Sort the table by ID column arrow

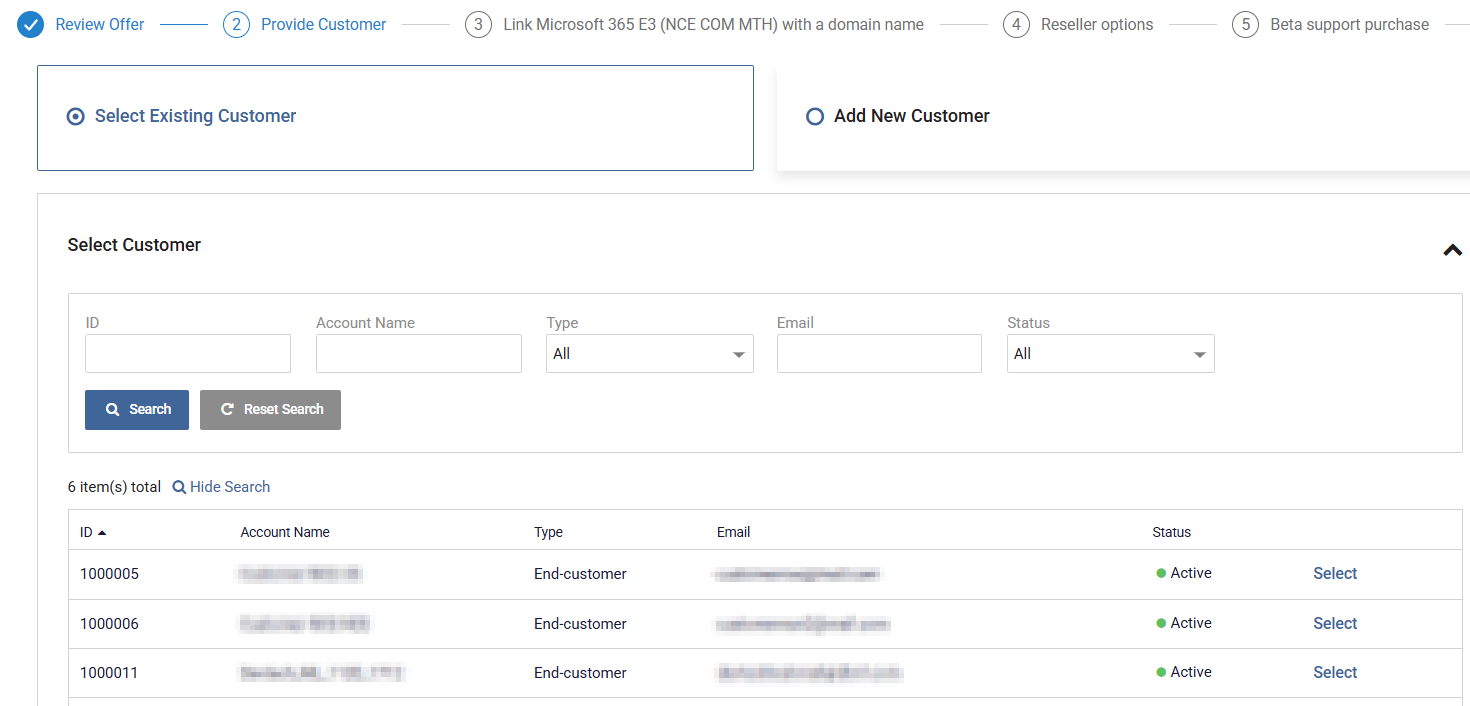pos(102,533)
